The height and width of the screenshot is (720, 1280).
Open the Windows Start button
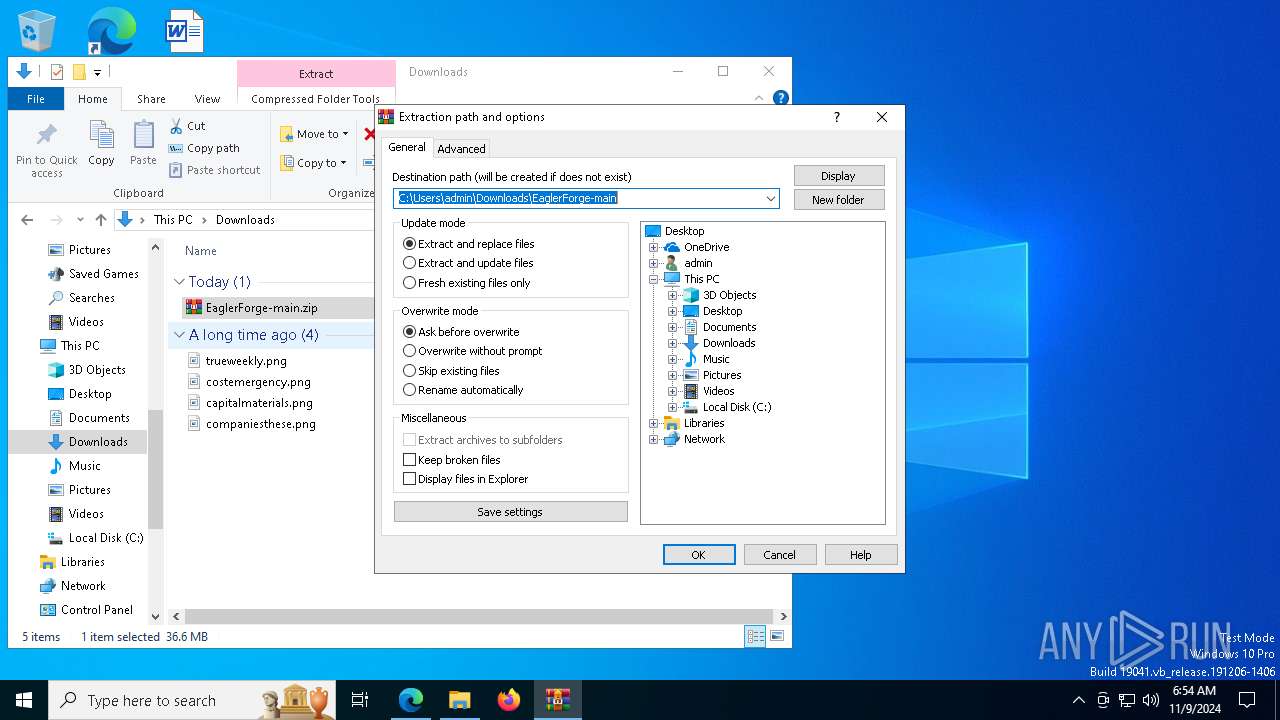click(24, 700)
